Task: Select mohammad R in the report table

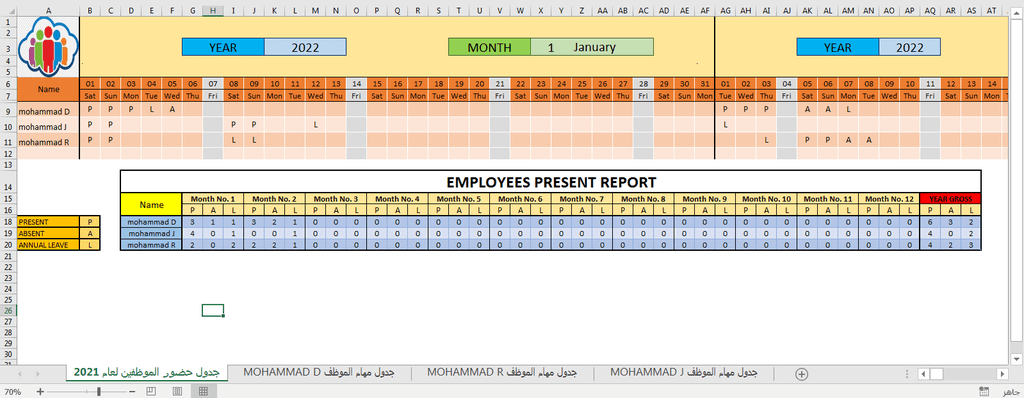Action: click(152, 244)
